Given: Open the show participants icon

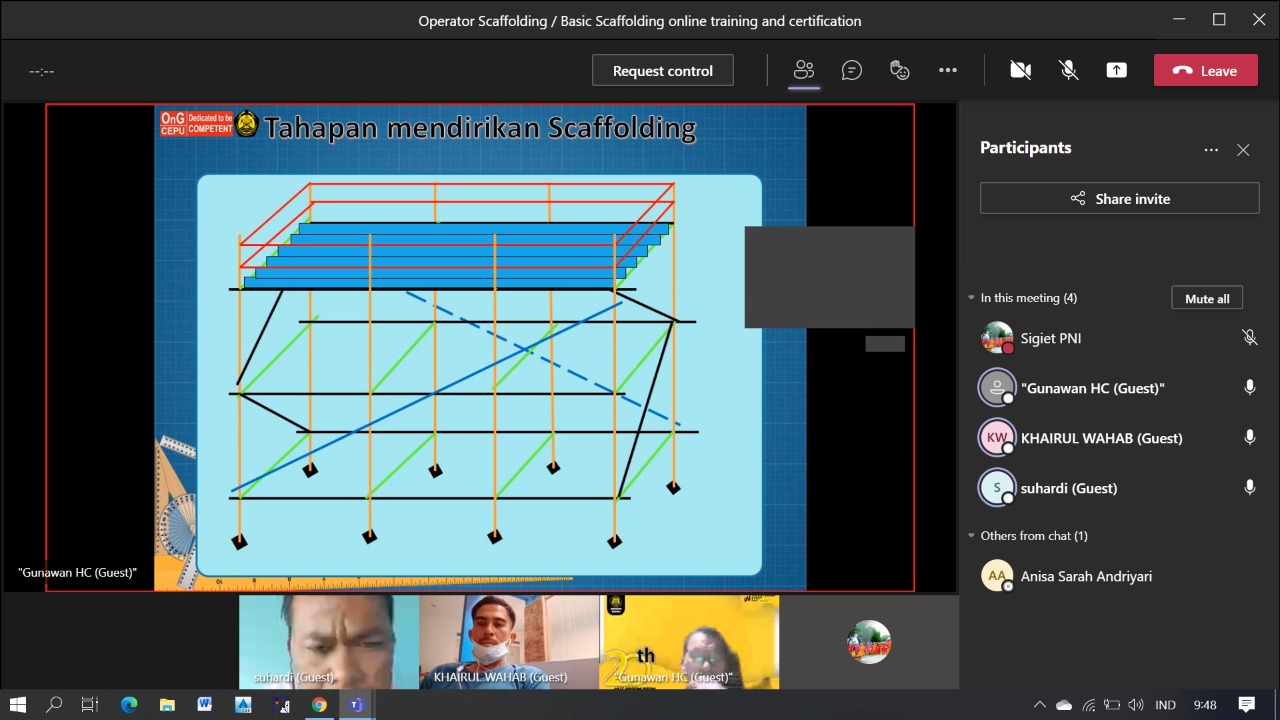Looking at the screenshot, I should coord(804,70).
